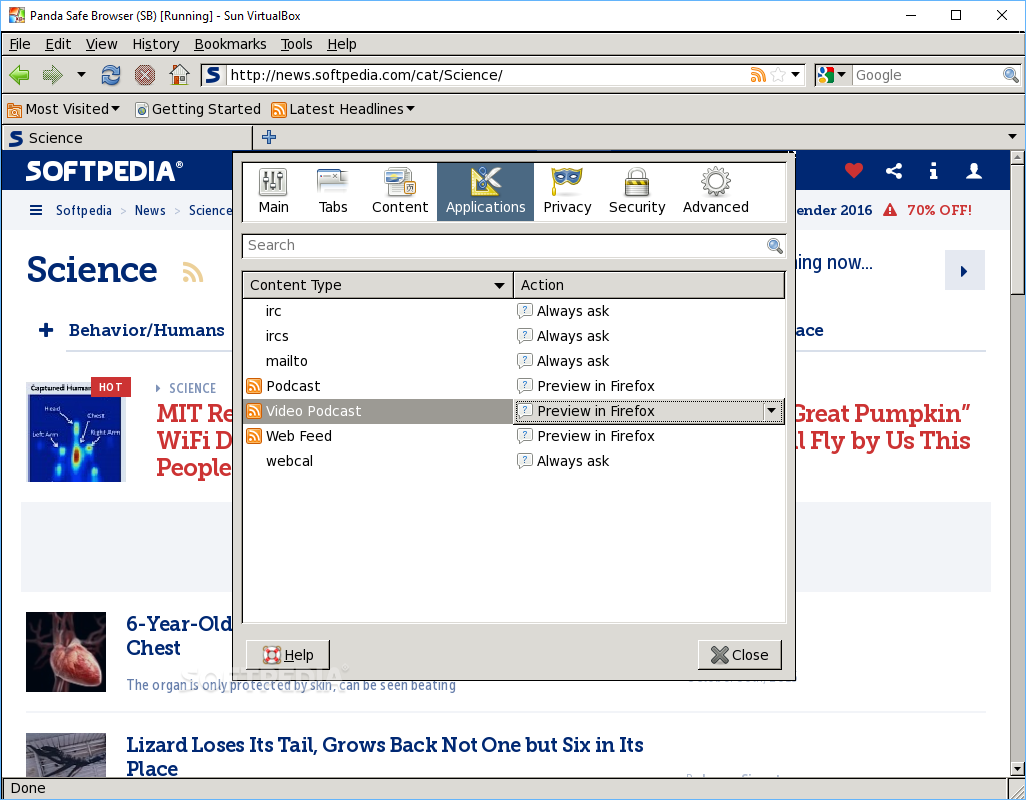Viewport: 1026px width, 800px height.
Task: Click the page vertical scrollbar thumb
Action: point(1017,229)
